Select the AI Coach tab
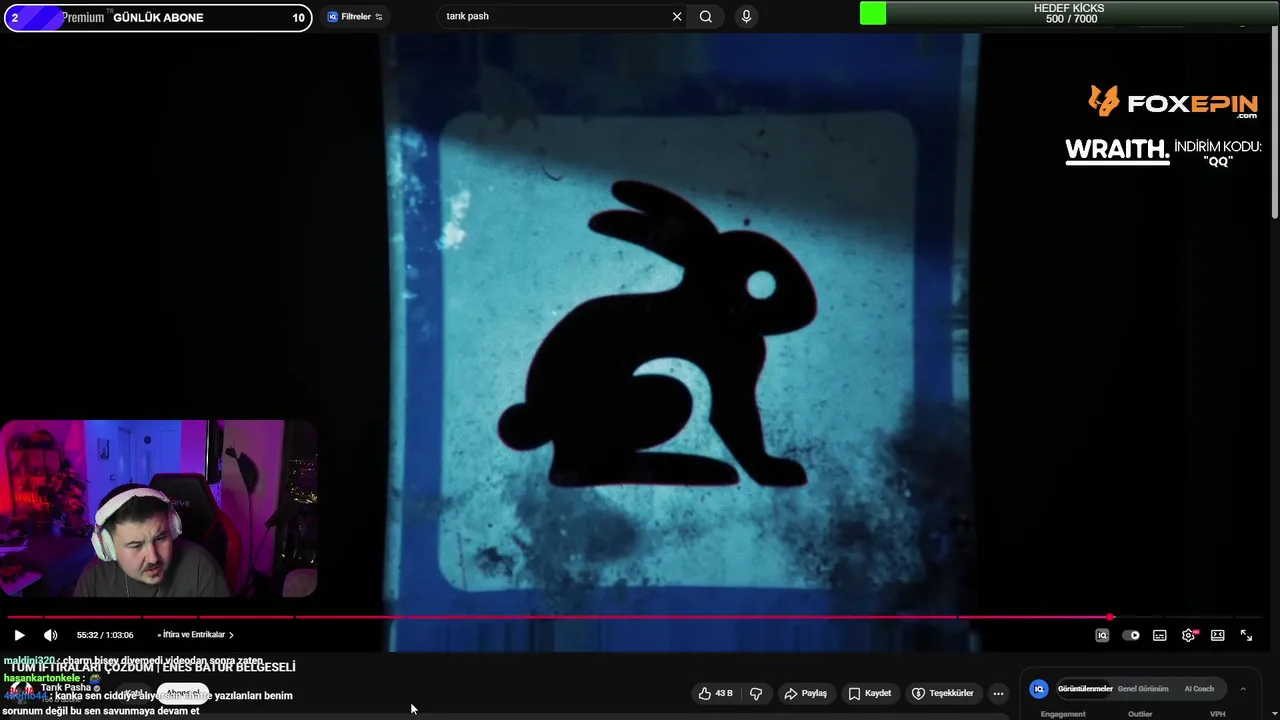This screenshot has height=720, width=1280. (x=1199, y=689)
